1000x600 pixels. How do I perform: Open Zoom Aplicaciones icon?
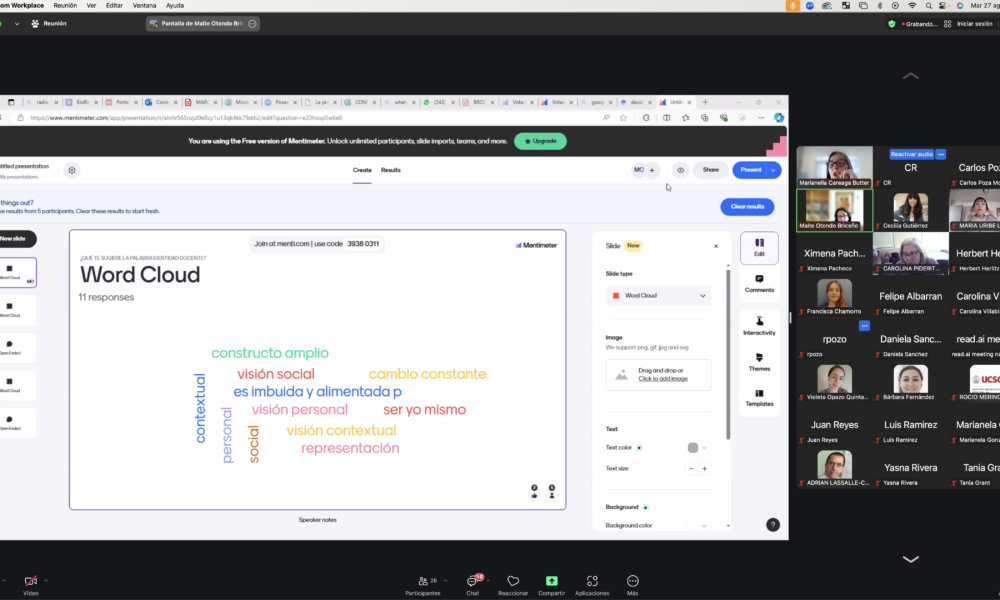pos(592,581)
